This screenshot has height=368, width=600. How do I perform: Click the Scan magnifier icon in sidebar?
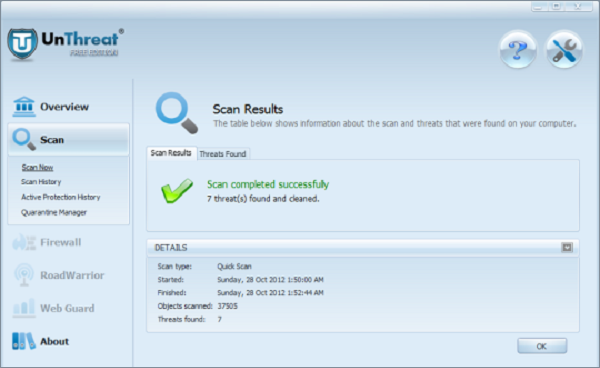(24, 139)
